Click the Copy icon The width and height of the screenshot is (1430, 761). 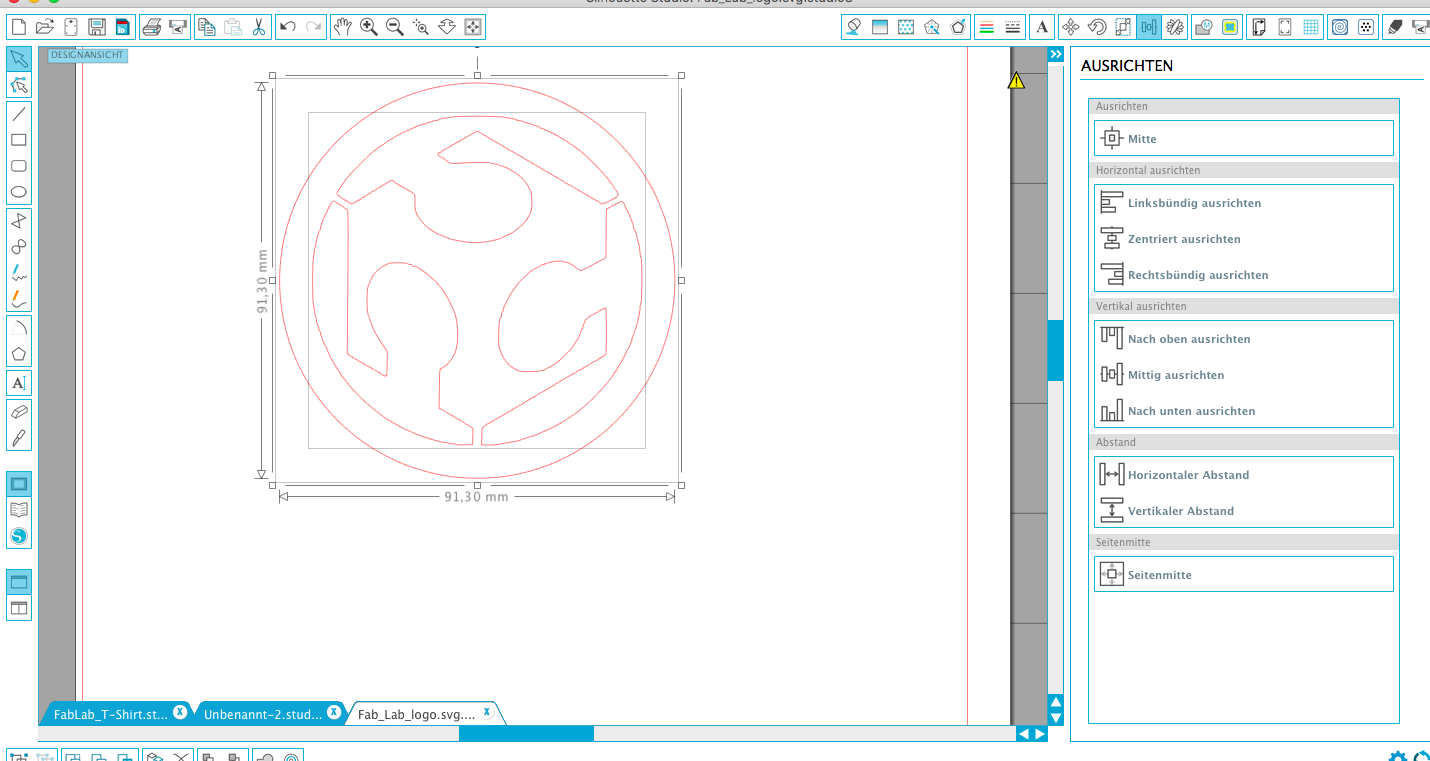tap(205, 27)
